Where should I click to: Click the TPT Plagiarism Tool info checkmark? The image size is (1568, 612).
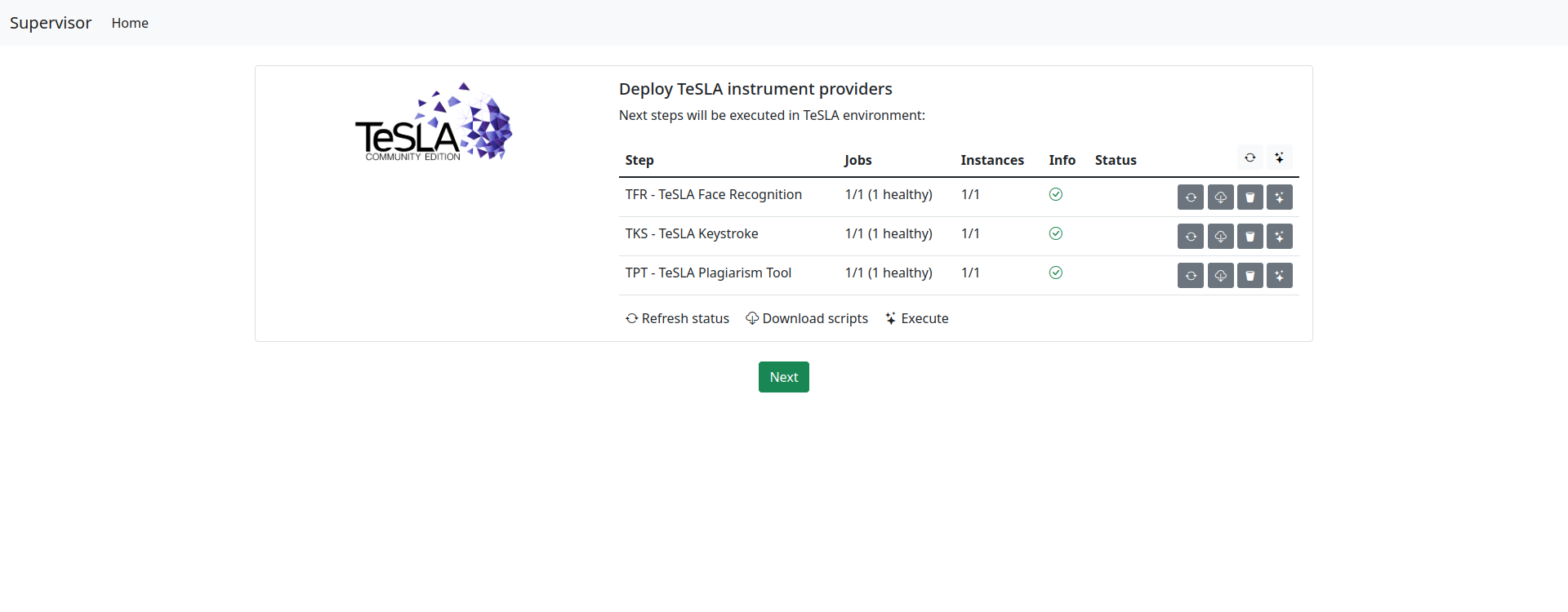click(1056, 273)
